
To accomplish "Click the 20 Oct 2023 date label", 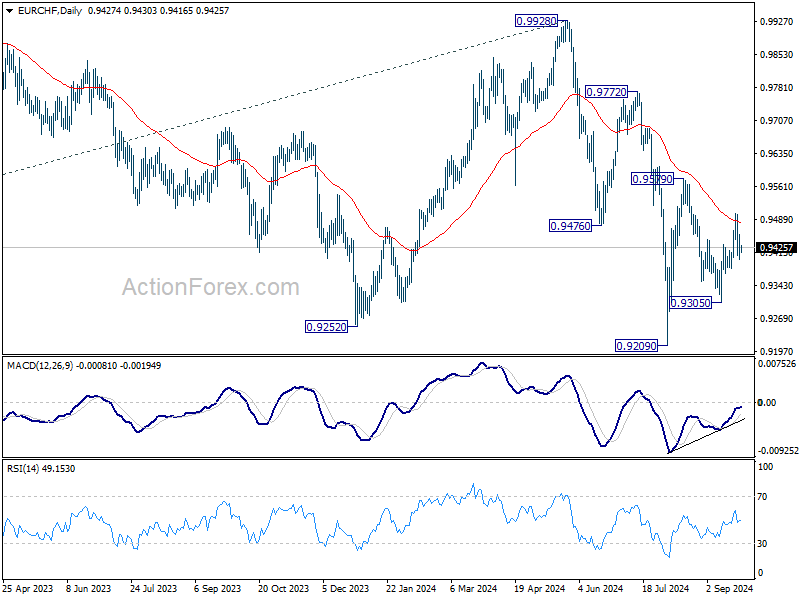I will pos(284,588).
